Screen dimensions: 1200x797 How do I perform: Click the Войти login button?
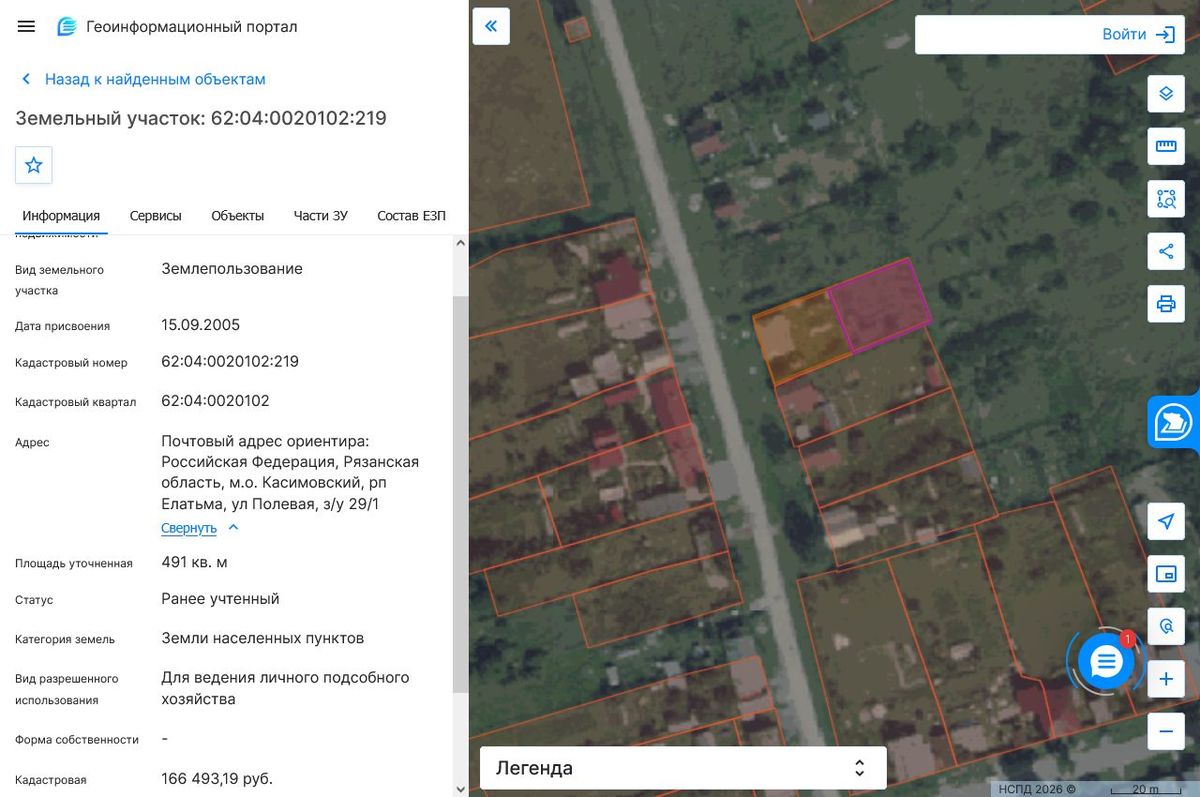point(1124,34)
